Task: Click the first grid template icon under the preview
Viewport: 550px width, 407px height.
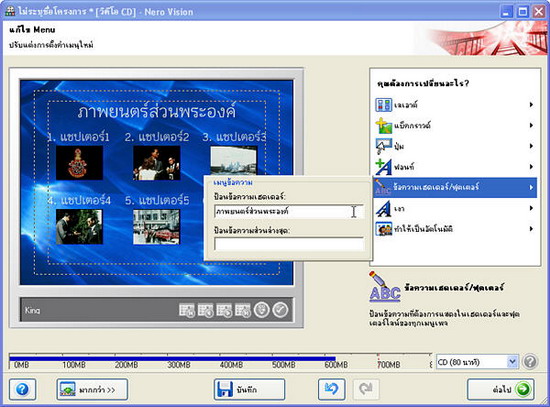Action: click(x=187, y=310)
